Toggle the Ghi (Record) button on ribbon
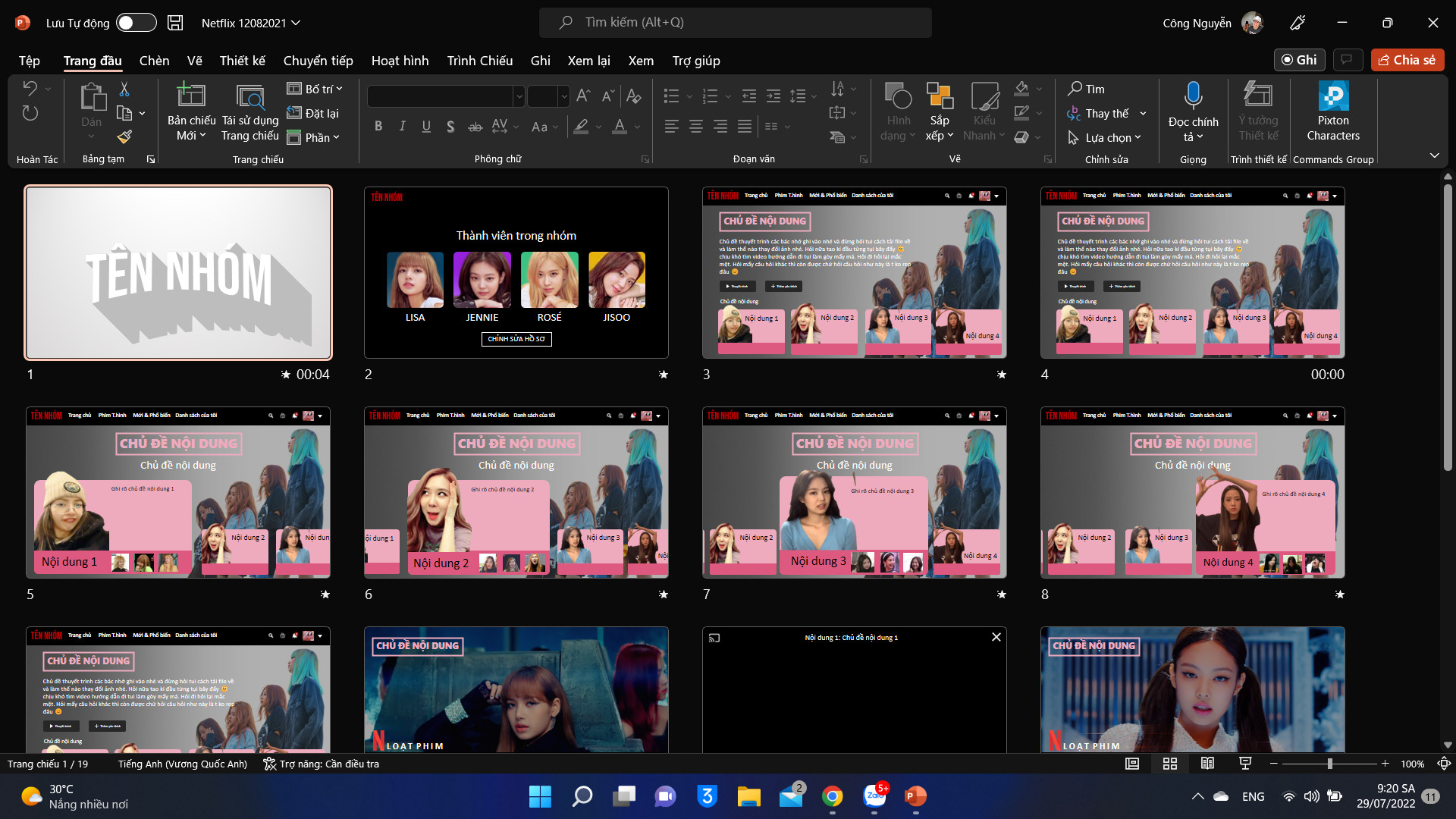The width and height of the screenshot is (1456, 819). [1299, 60]
